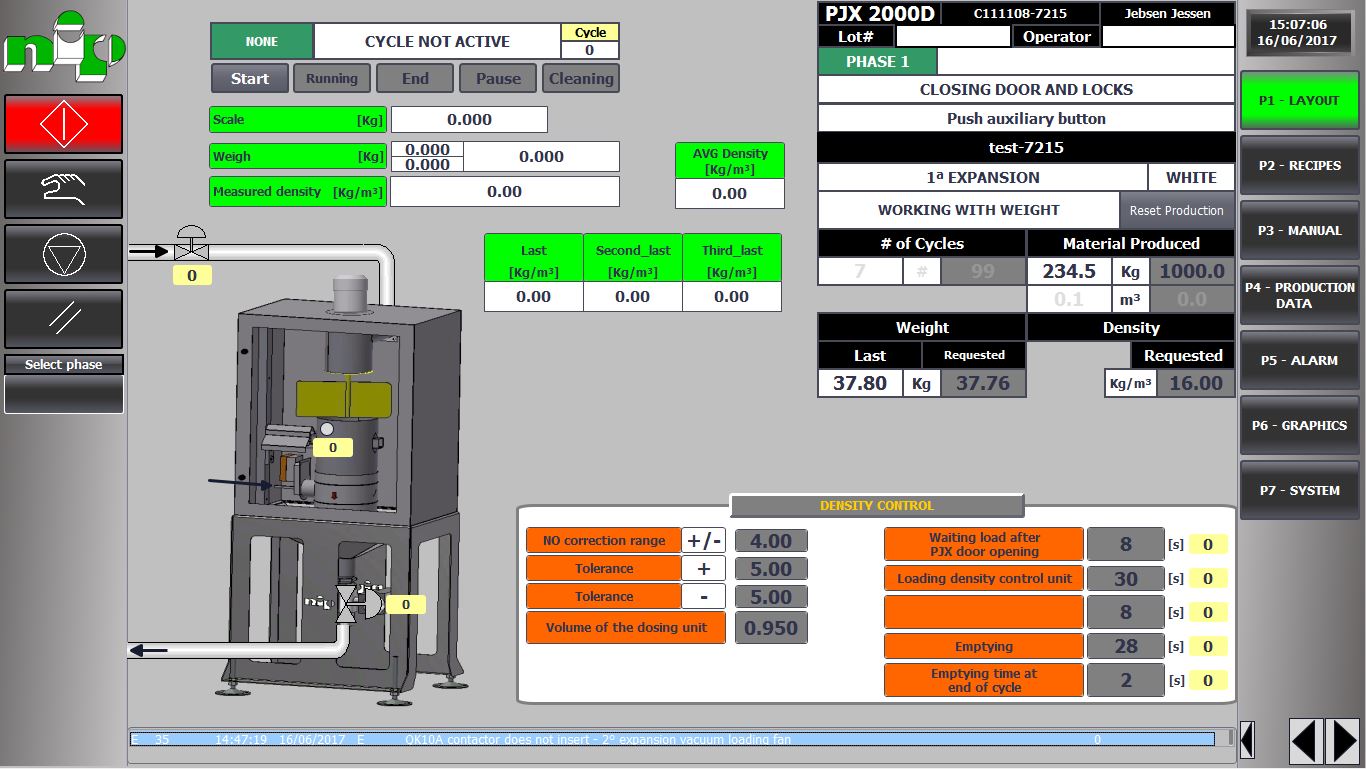
Task: Click the 1ª EXPANSION label
Action: [983, 177]
